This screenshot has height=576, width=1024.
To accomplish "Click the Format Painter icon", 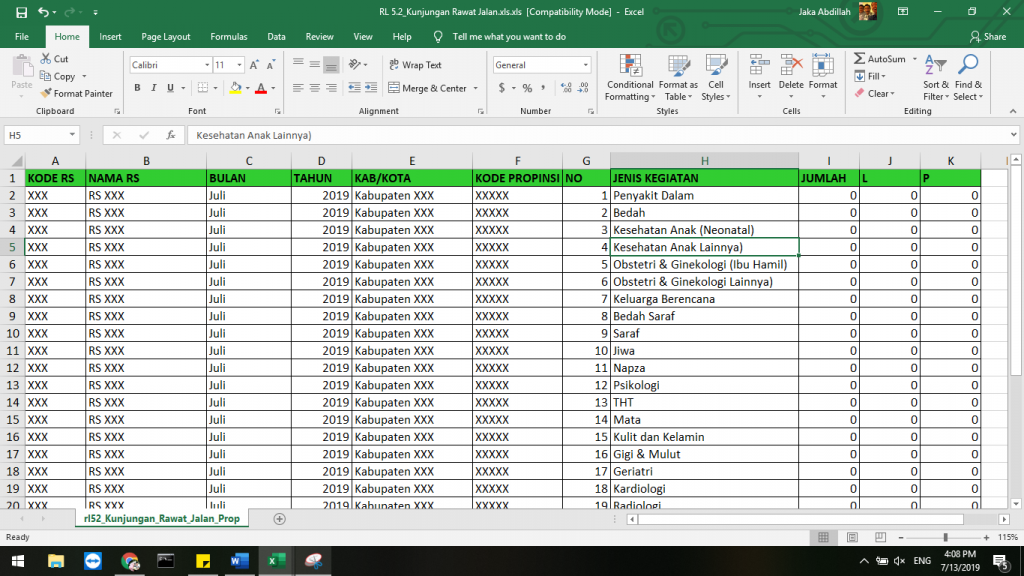I will point(46,93).
